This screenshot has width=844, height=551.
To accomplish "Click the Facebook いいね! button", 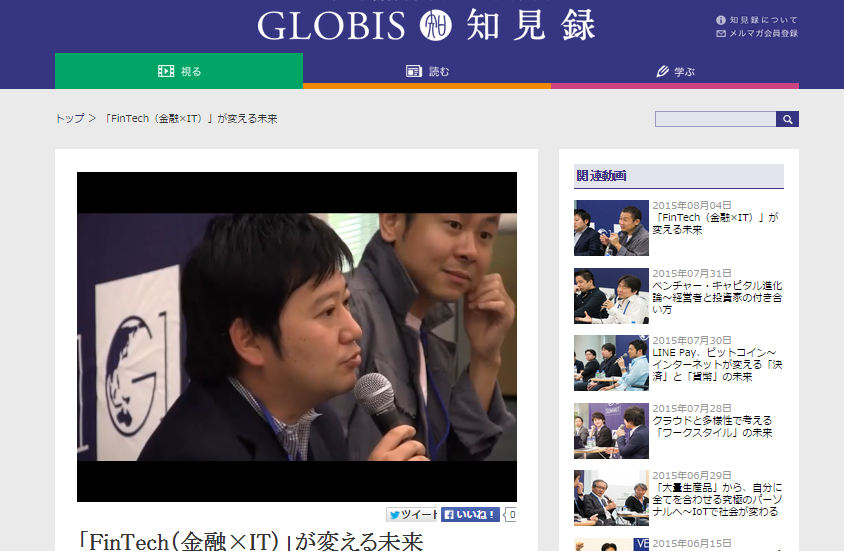I will pyautogui.click(x=470, y=514).
